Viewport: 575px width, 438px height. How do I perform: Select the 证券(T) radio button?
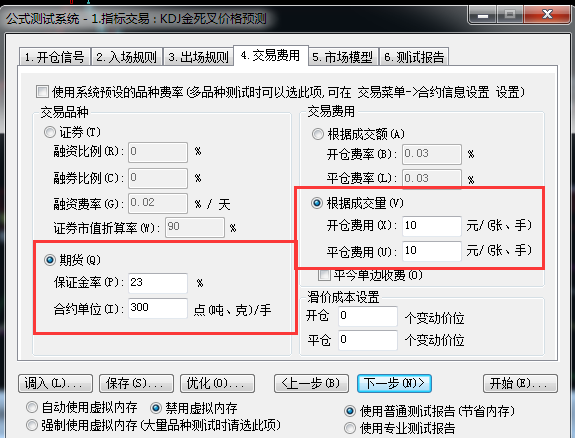50,132
